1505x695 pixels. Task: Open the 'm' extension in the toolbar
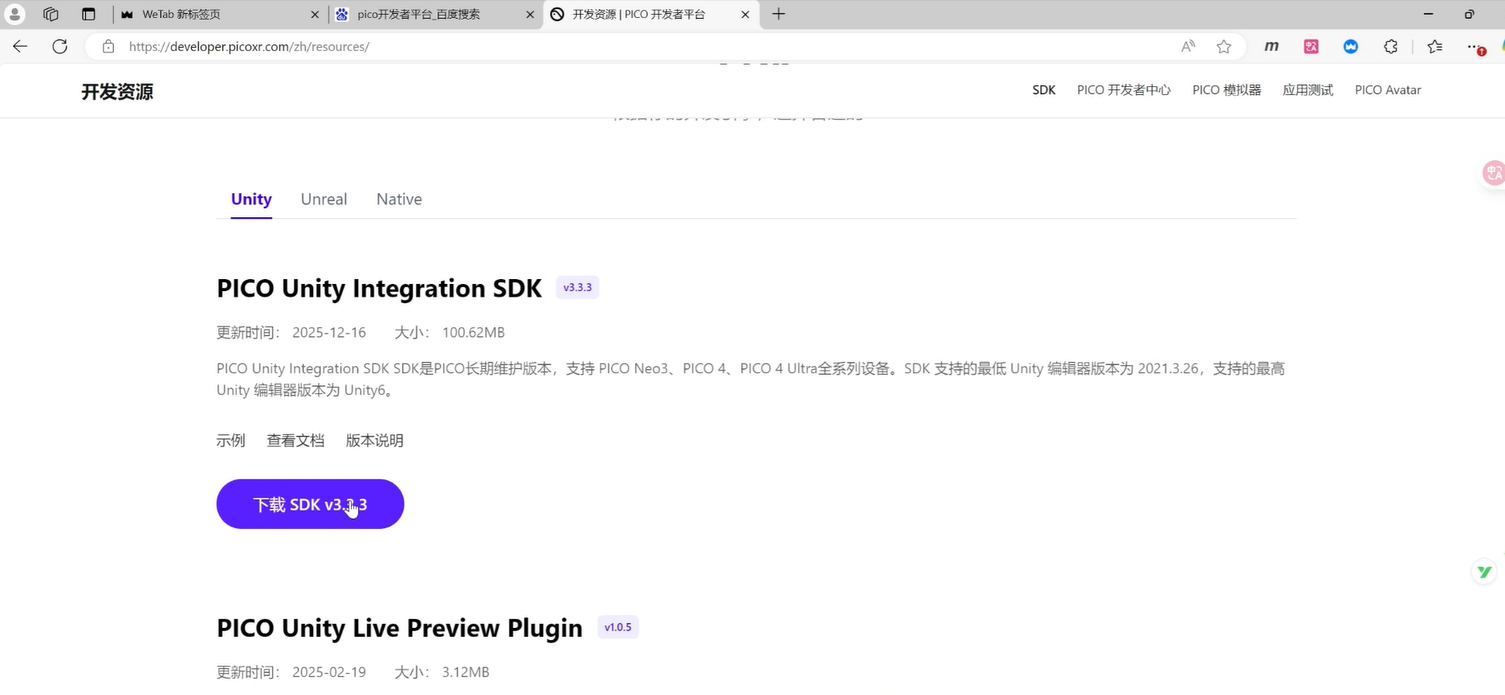pyautogui.click(x=1271, y=46)
